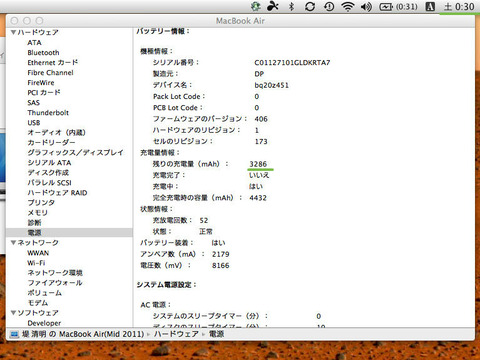Select the highlighted 電源 sidebar item
This screenshot has width=480, height=360.
[69, 233]
